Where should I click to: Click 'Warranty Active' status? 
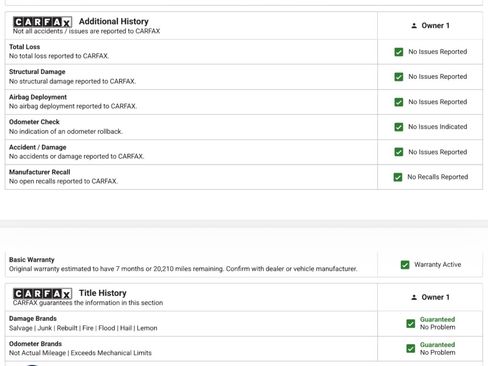(x=438, y=265)
